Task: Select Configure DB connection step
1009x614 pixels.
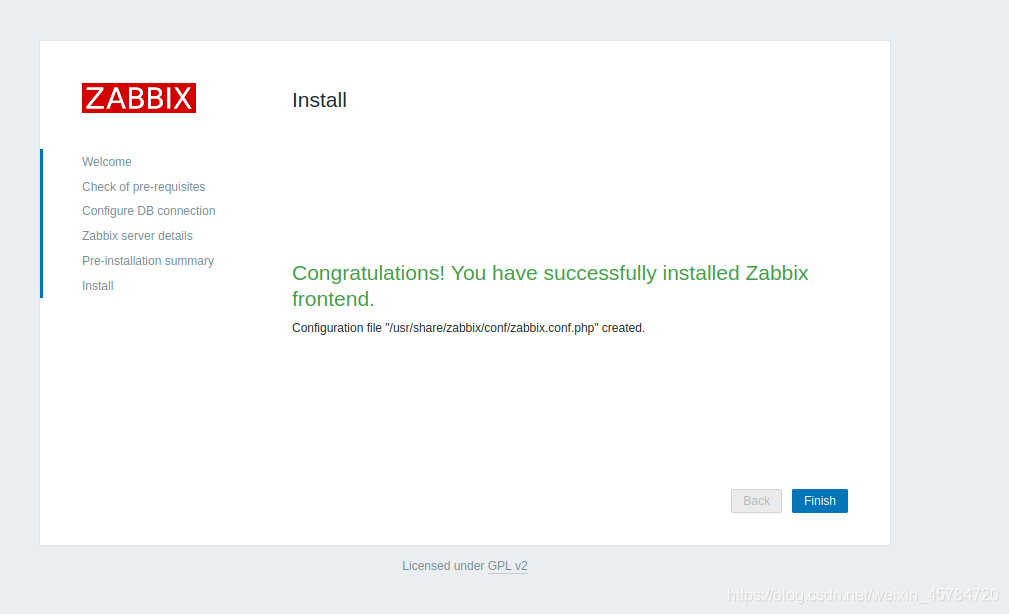Action: (x=148, y=210)
